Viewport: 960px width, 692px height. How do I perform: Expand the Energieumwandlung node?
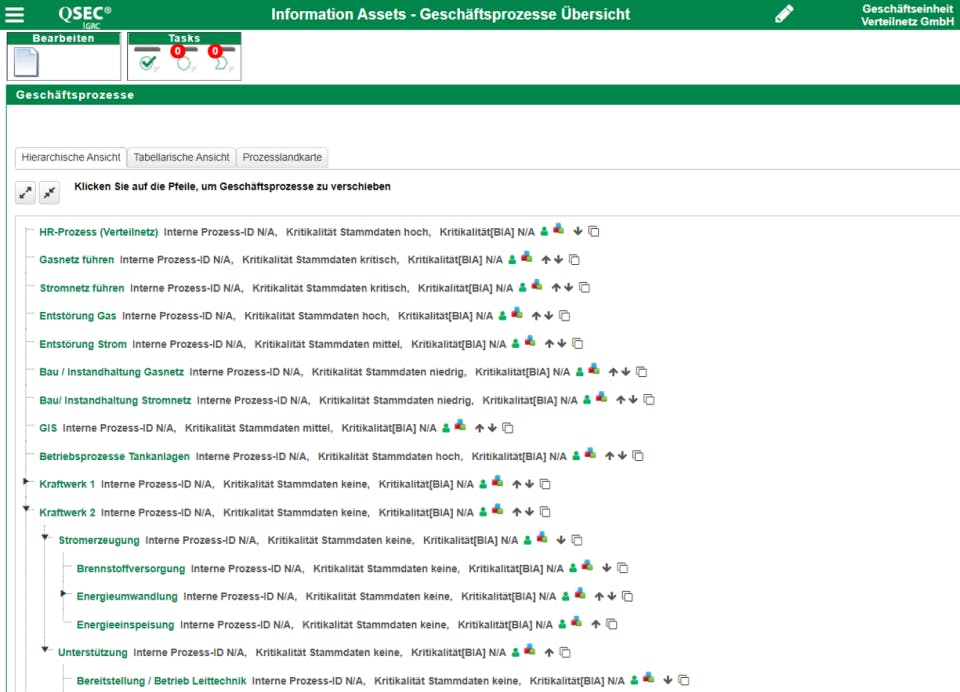[63, 593]
